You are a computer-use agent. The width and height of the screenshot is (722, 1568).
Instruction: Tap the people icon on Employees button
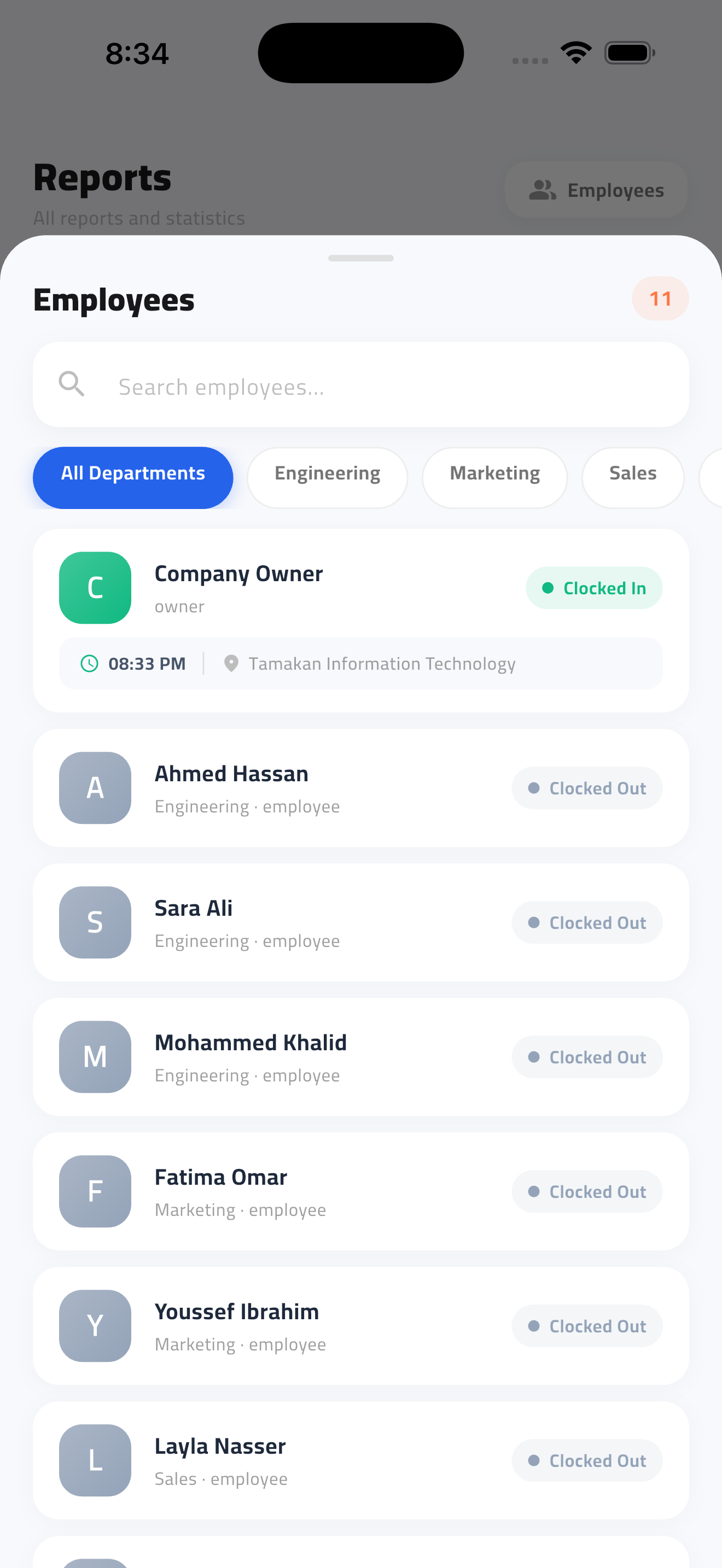(542, 190)
